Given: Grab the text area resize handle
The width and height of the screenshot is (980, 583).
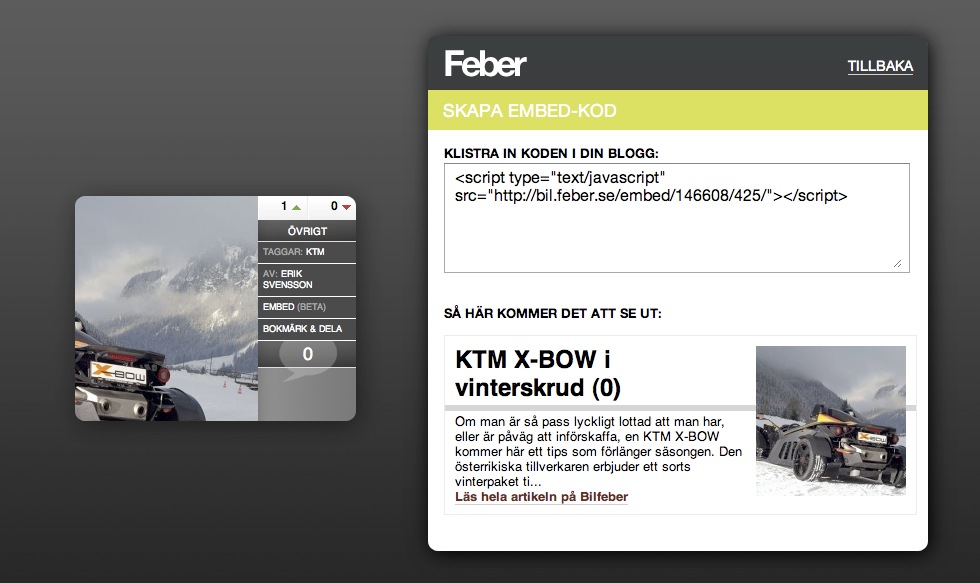Looking at the screenshot, I should (x=898, y=264).
